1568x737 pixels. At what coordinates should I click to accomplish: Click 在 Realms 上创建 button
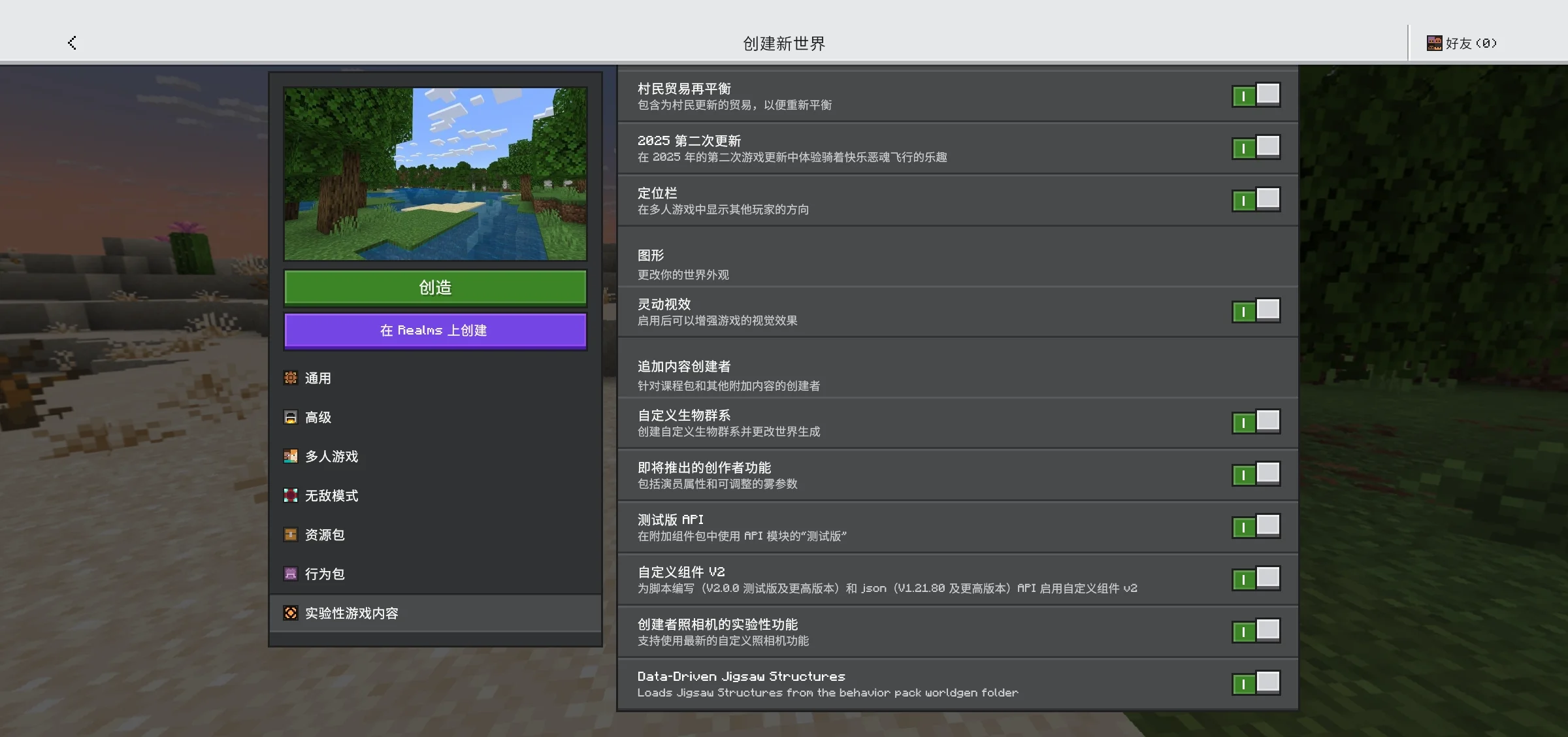coord(435,331)
